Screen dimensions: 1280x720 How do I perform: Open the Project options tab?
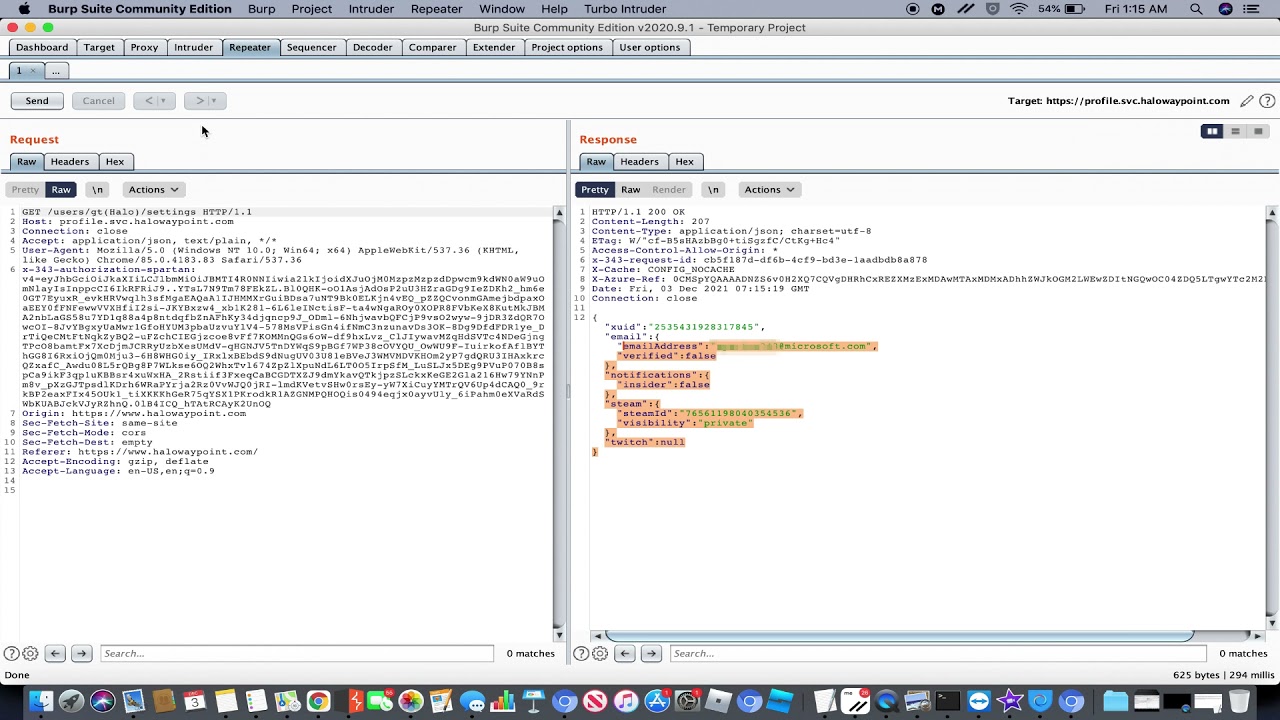click(567, 48)
